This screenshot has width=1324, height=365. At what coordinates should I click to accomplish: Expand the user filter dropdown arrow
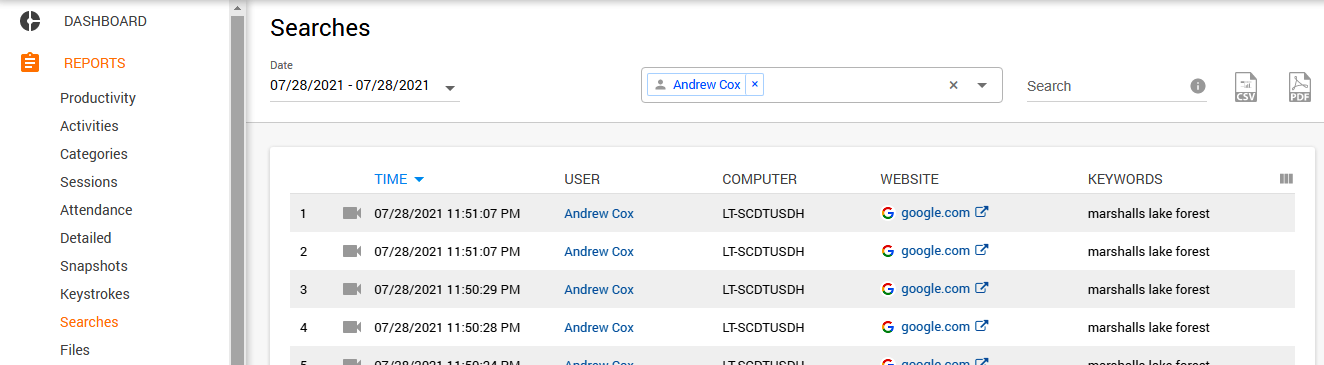(982, 85)
